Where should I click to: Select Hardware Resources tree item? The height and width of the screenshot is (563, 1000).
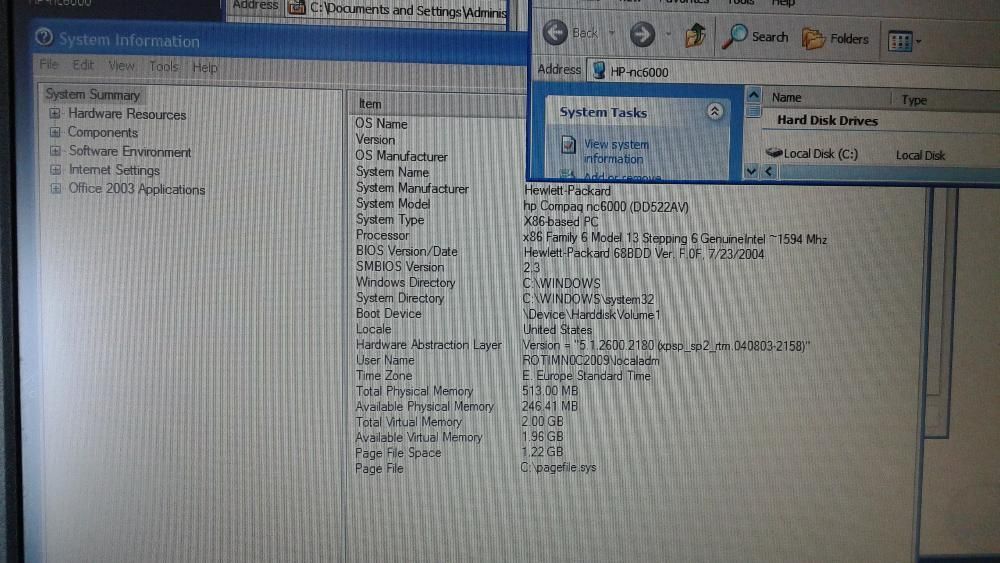(127, 114)
